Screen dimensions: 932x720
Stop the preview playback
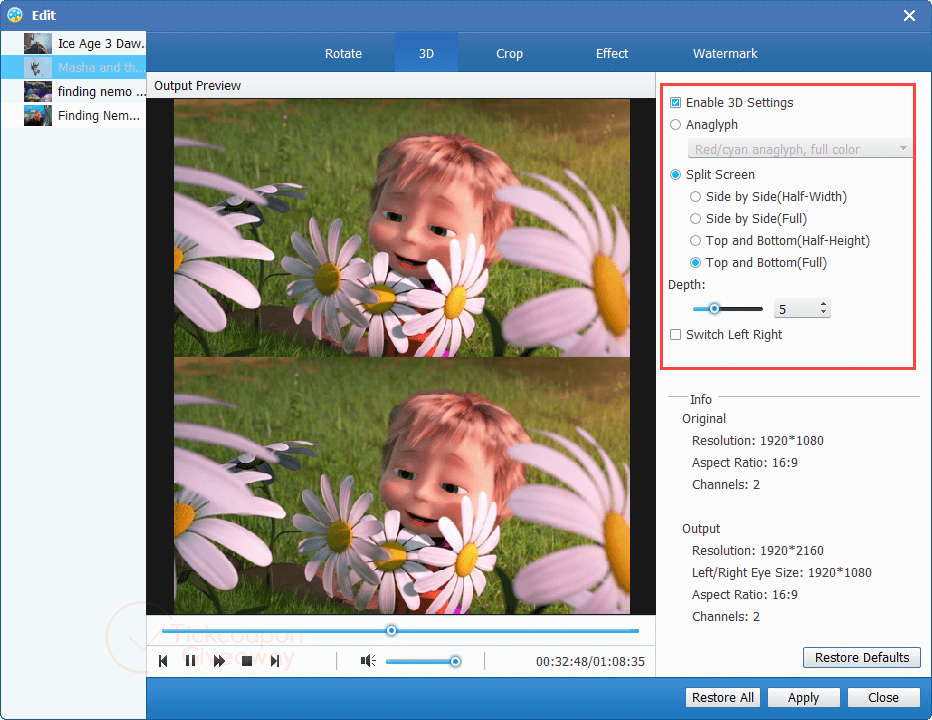[x=247, y=661]
